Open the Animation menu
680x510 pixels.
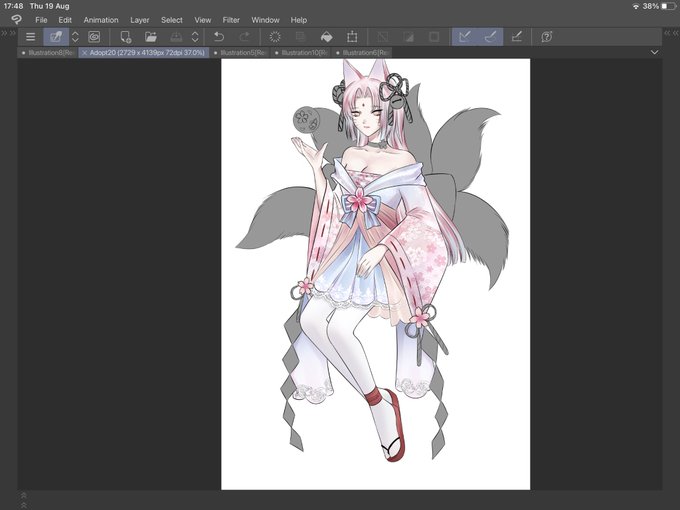101,20
